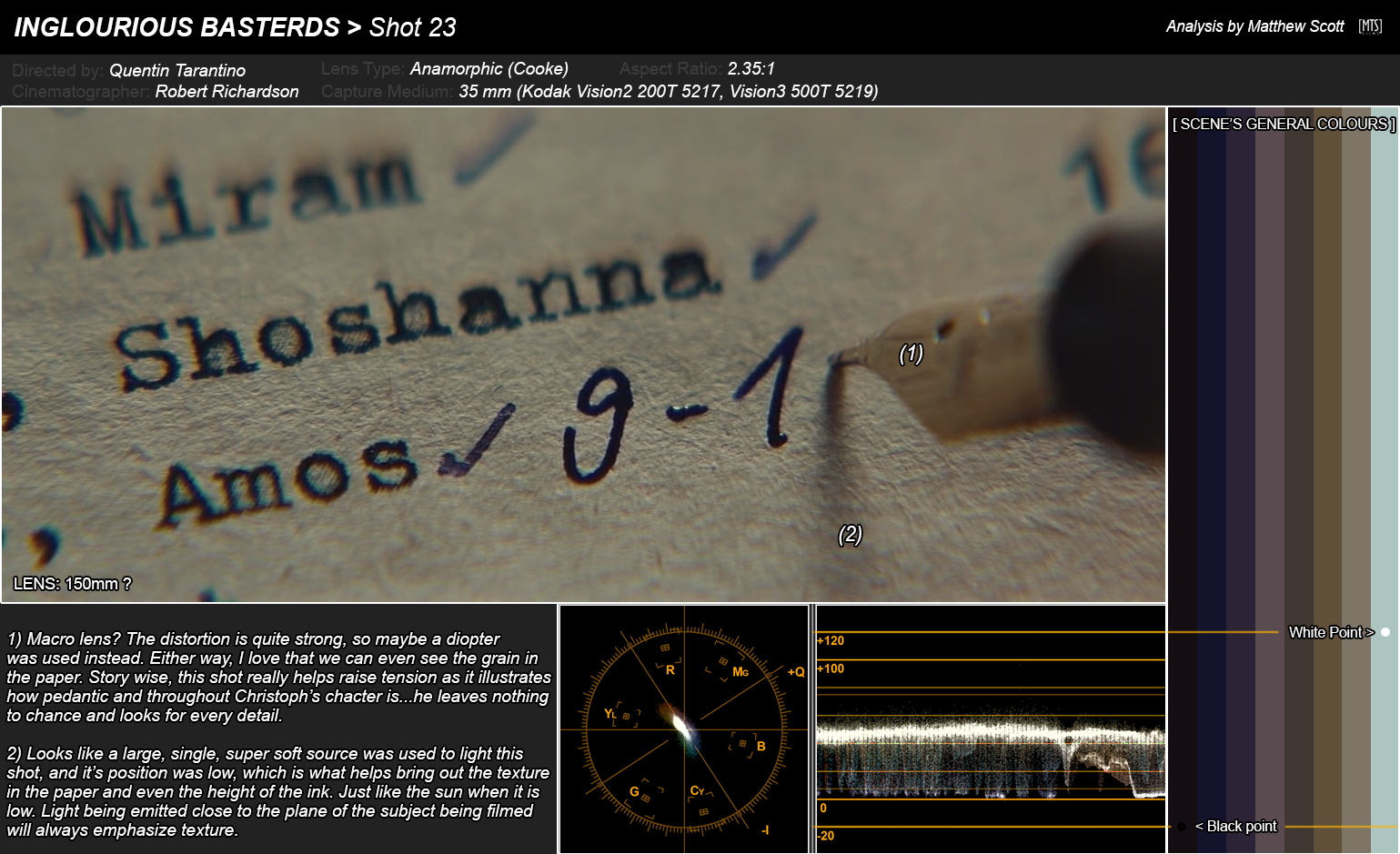Screen dimensions: 1400x854
Task: Click the 'Quentin Tarantino' director name
Action: click(x=177, y=70)
